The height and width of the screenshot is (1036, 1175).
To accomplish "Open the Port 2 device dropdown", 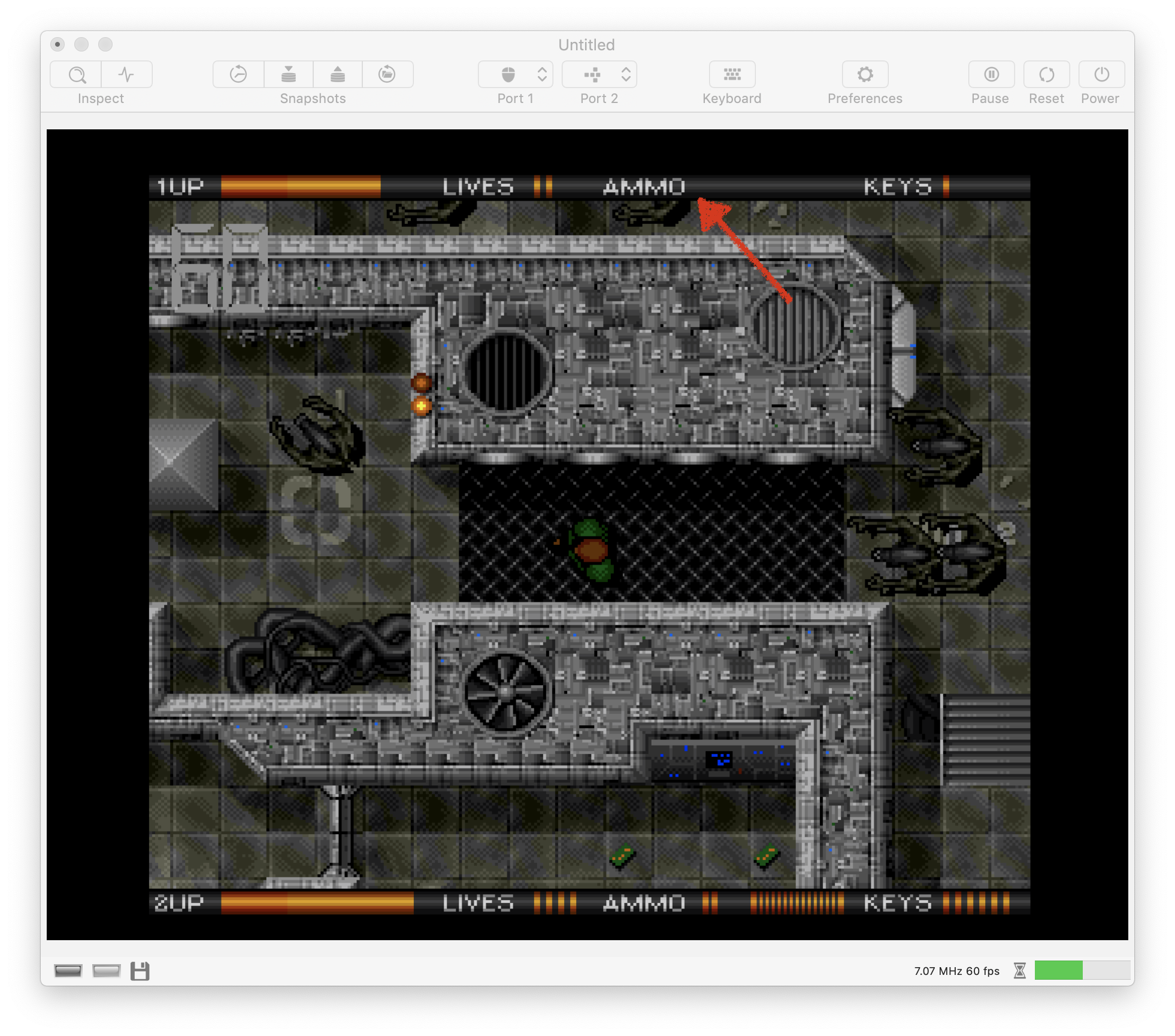I will 599,75.
